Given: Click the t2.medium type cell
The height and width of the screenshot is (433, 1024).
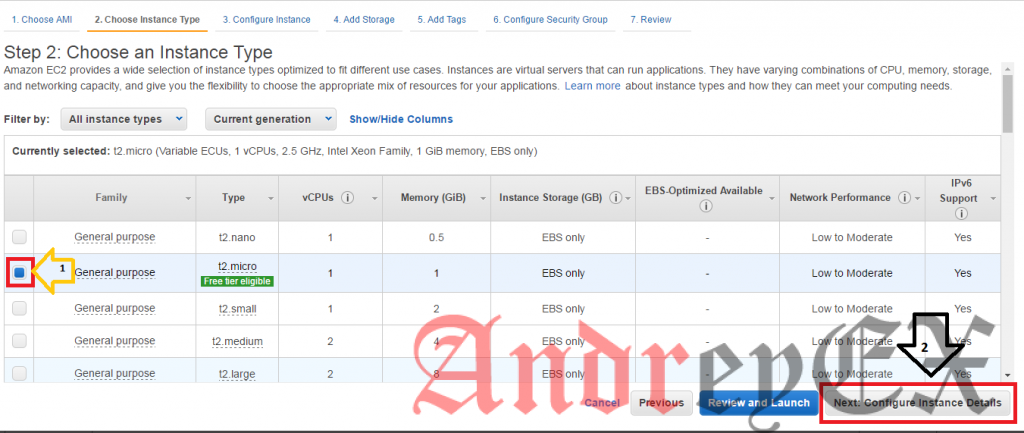Looking at the screenshot, I should pos(238,341).
